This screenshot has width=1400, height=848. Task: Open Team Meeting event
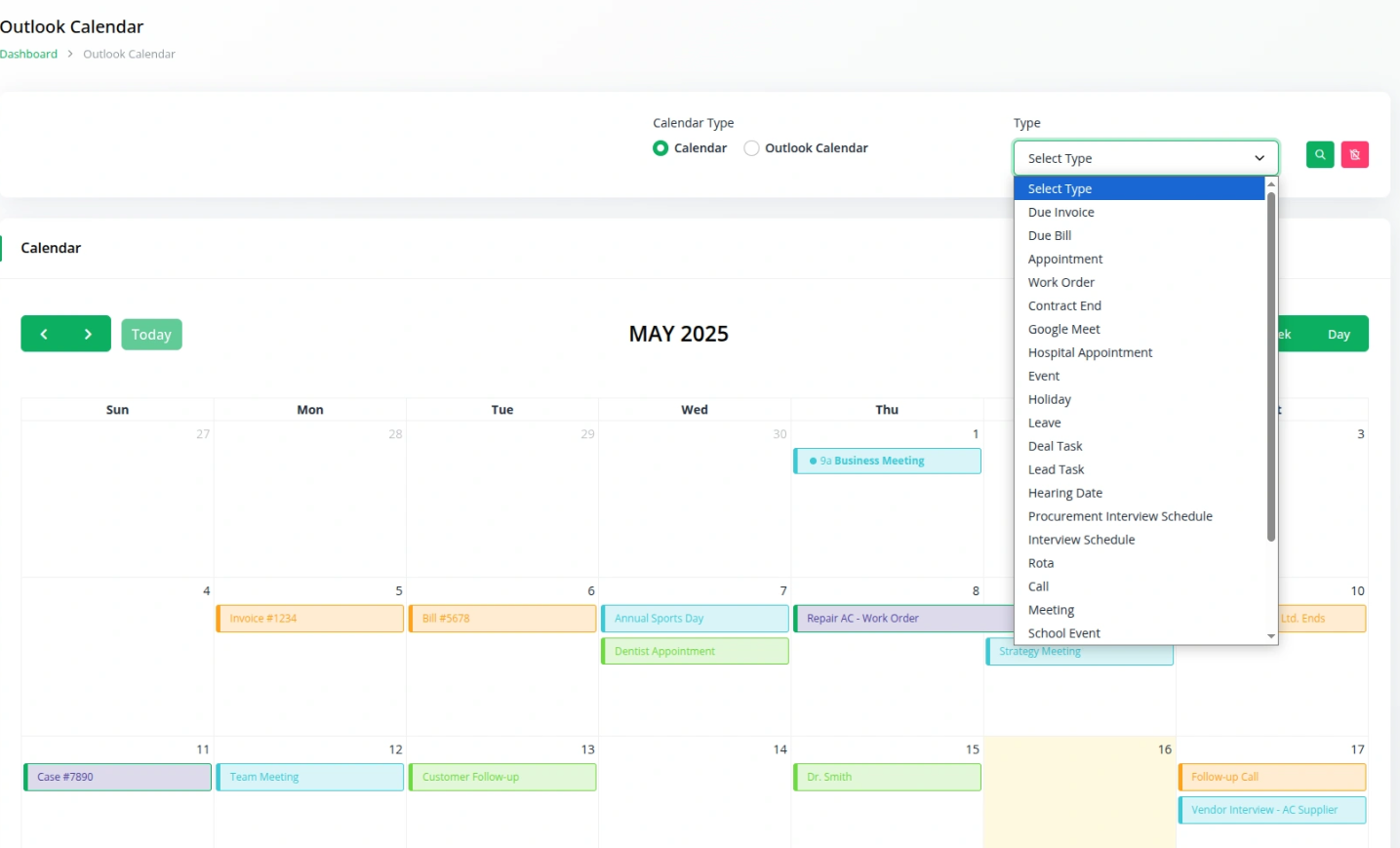310,777
